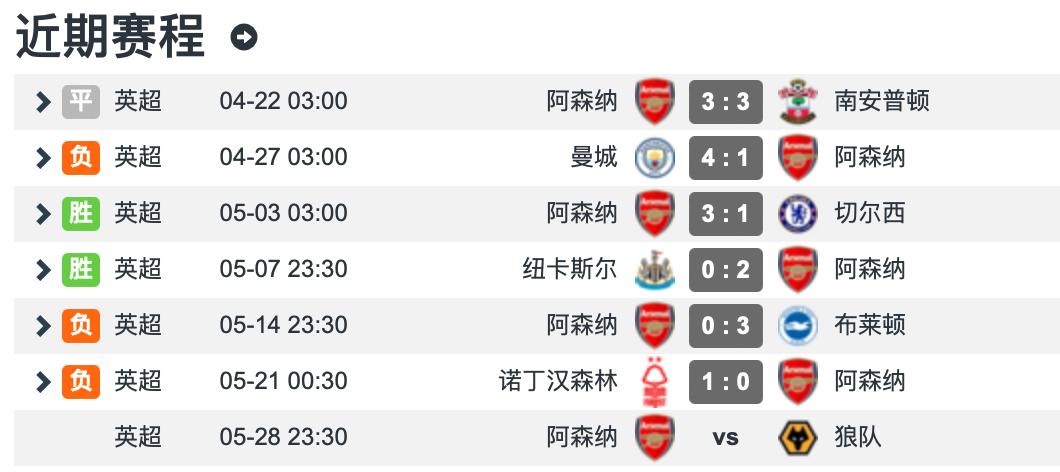This screenshot has width=1060, height=472.
Task: Click the 胜 badge on 05-03 match
Action: point(80,213)
